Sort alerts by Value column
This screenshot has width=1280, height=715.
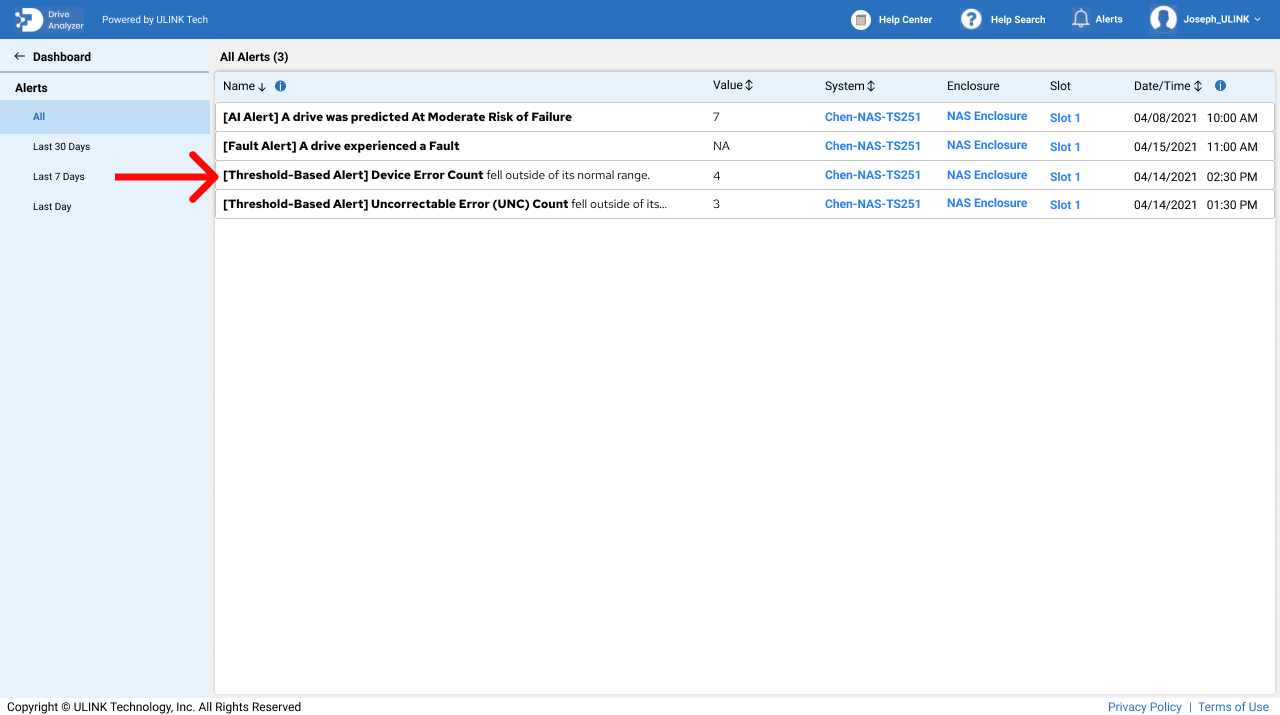click(x=749, y=86)
